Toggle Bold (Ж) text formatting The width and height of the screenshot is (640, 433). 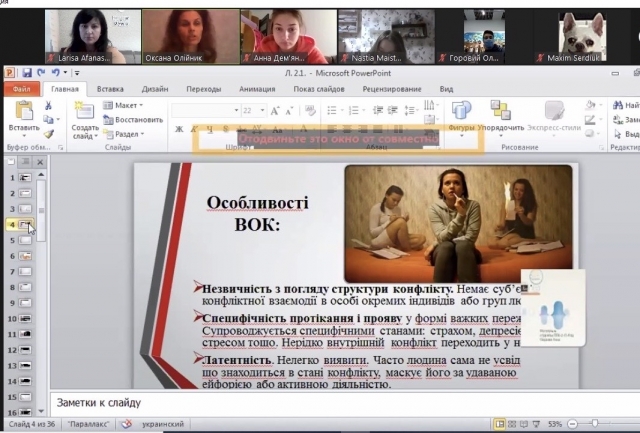[x=179, y=128]
